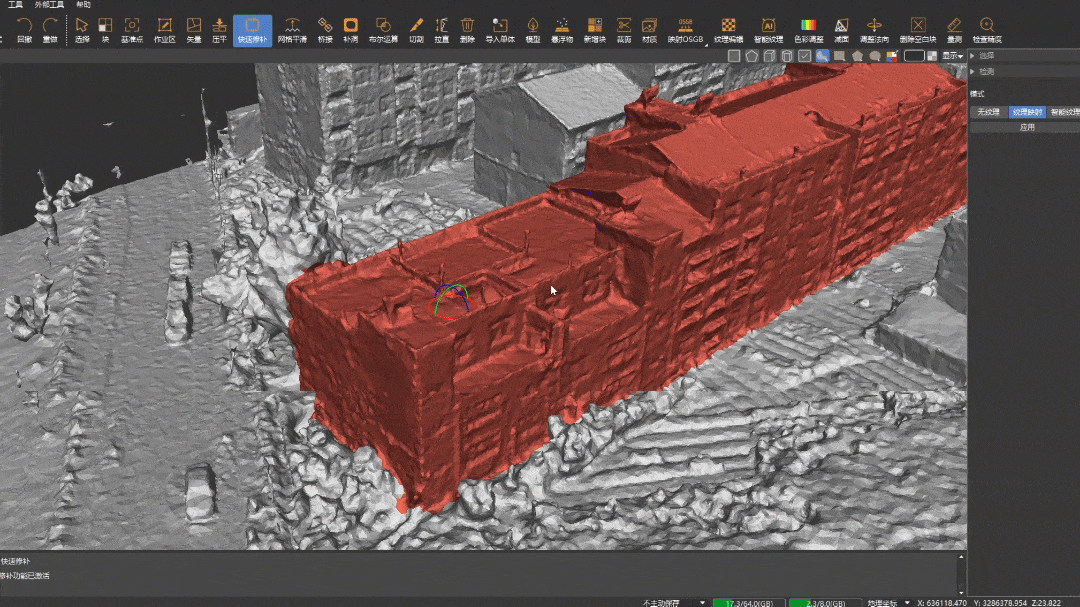This screenshot has height=607, width=1080.
Task: Select the 量测 measurement tool
Action: click(954, 29)
